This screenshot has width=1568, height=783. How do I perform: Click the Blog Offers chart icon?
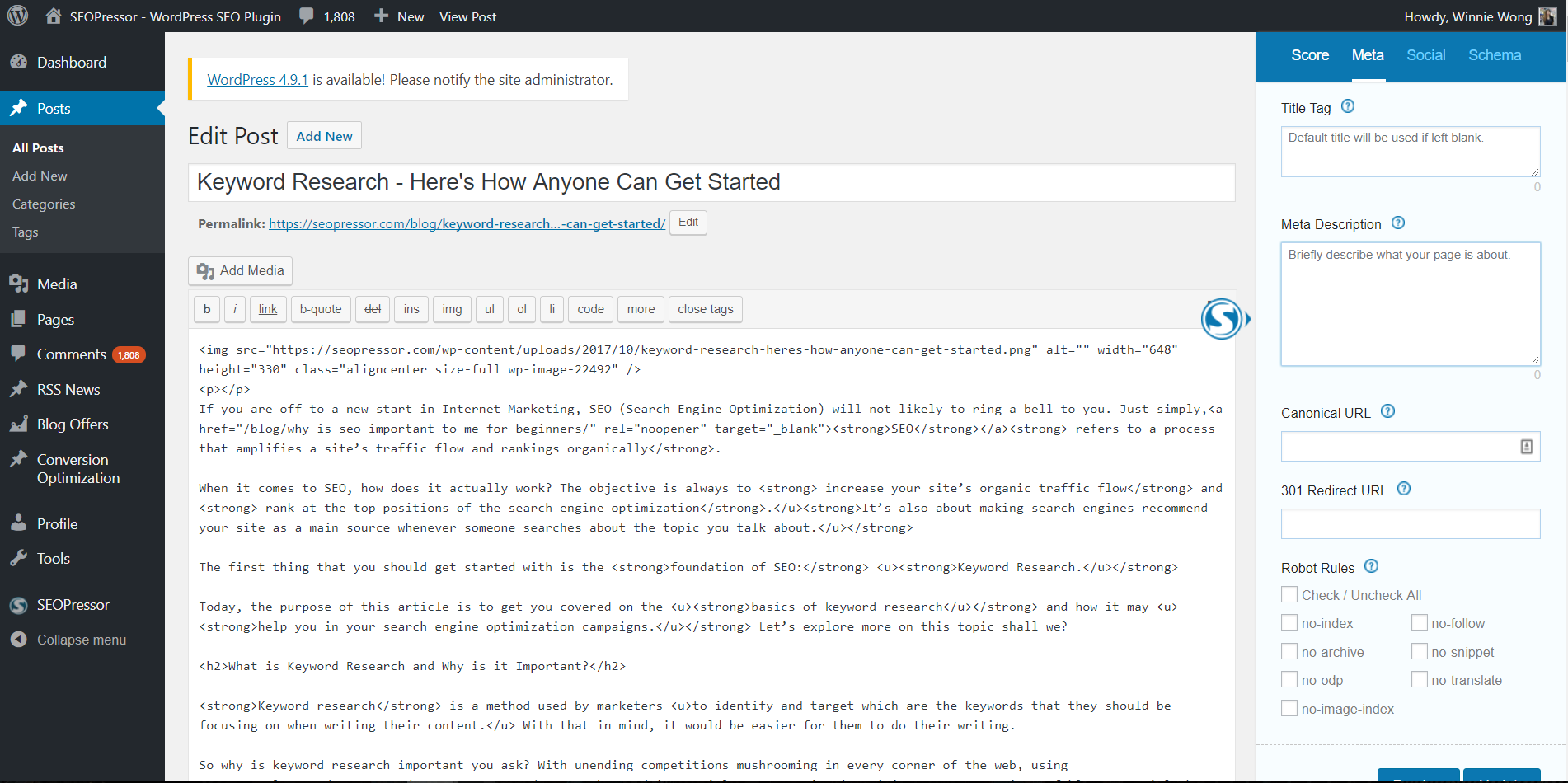pyautogui.click(x=19, y=424)
